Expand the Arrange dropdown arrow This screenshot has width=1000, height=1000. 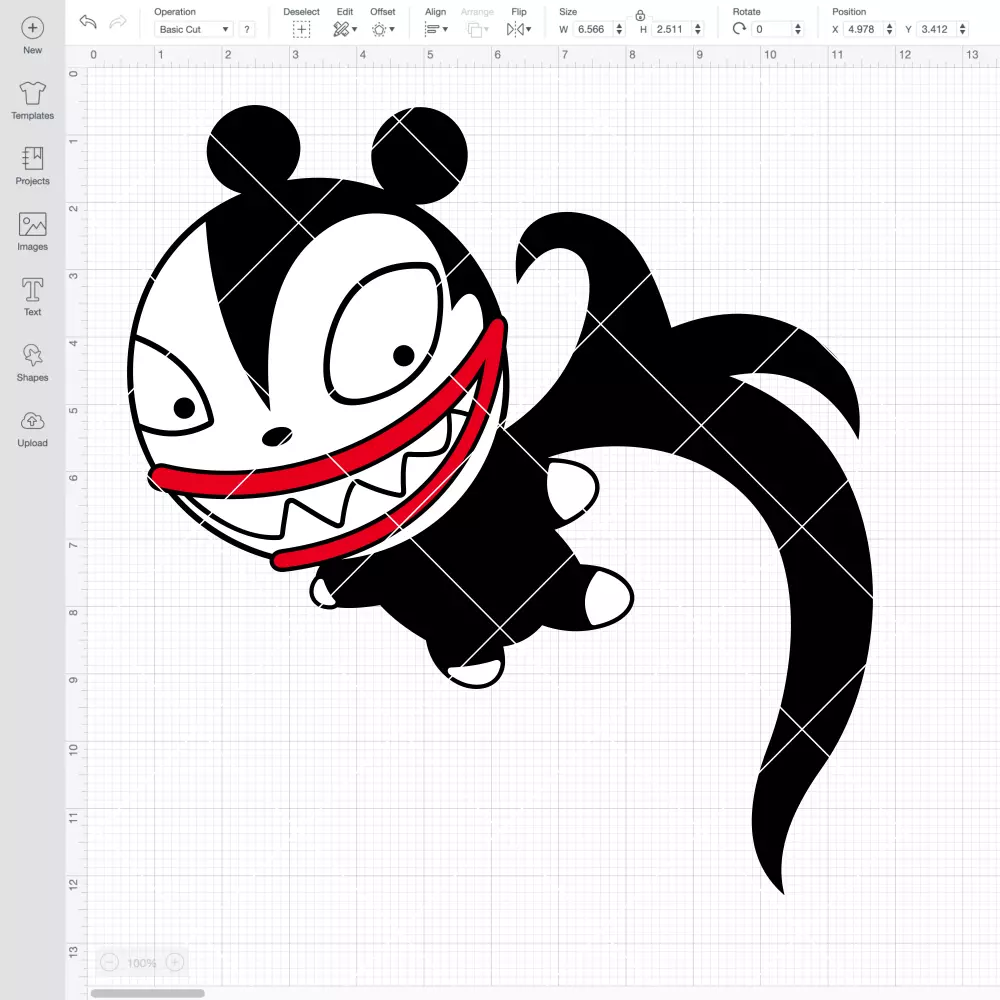(487, 29)
